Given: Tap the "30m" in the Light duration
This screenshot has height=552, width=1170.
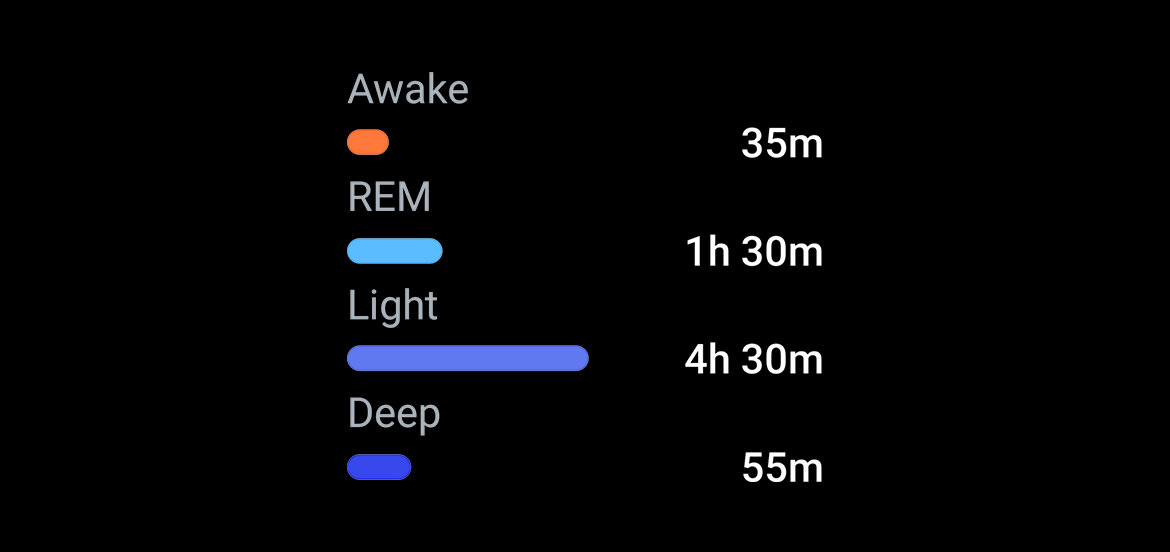Looking at the screenshot, I should click(782, 360).
